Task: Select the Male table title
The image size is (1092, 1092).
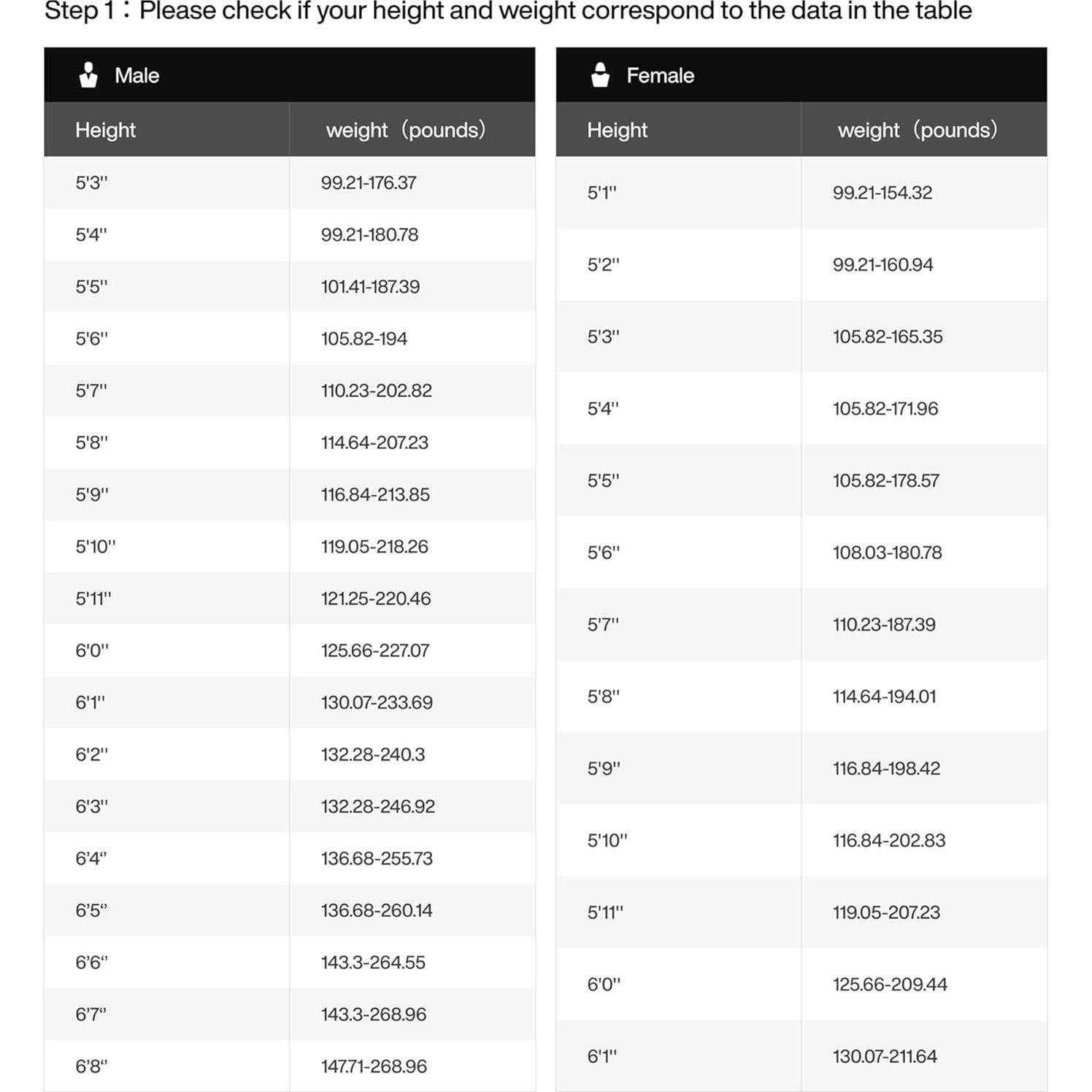Action: click(136, 75)
